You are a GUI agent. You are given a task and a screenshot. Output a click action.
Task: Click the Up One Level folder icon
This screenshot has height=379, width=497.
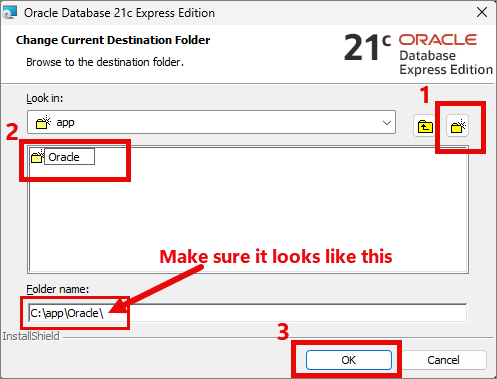[x=425, y=126]
